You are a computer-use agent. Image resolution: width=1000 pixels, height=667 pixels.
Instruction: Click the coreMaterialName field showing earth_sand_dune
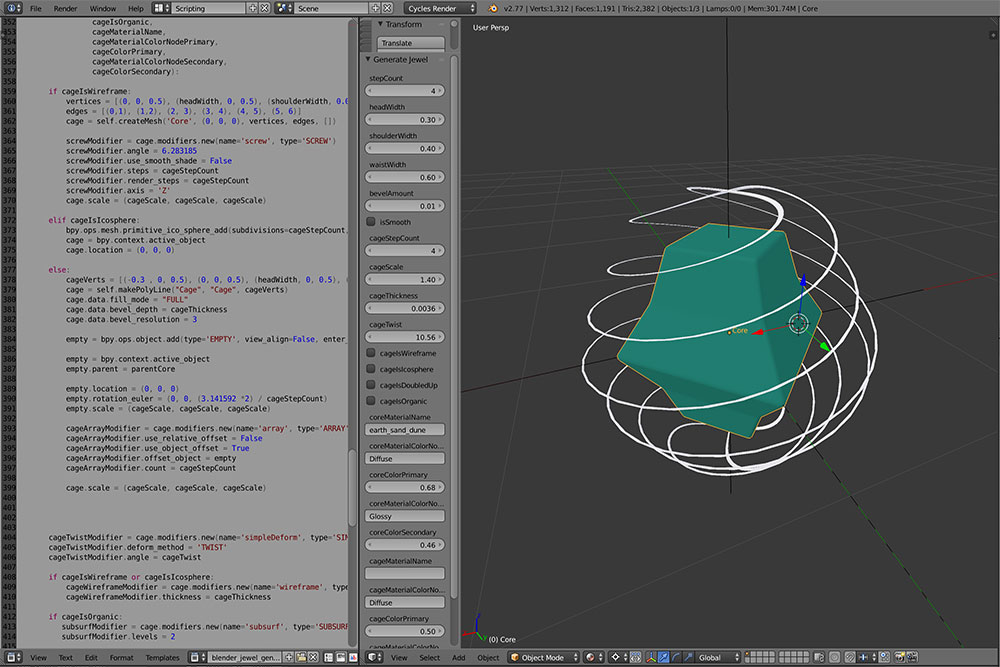pyautogui.click(x=405, y=429)
